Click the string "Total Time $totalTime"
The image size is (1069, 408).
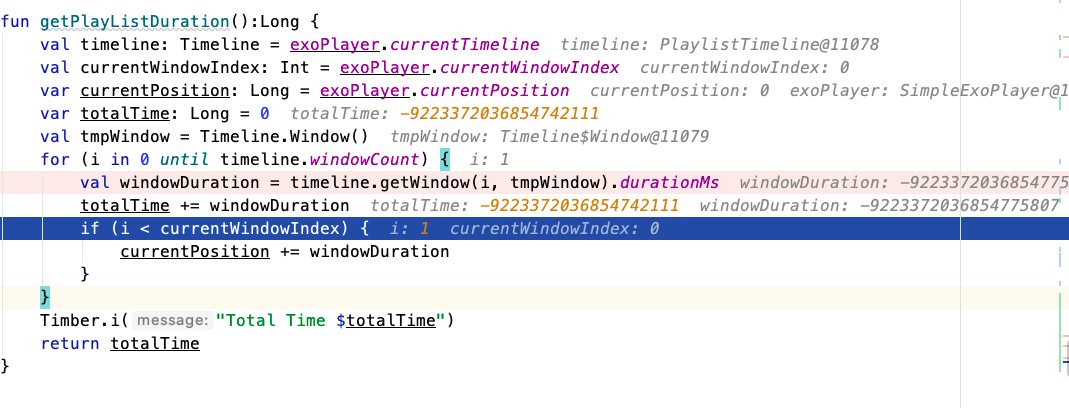[330, 320]
